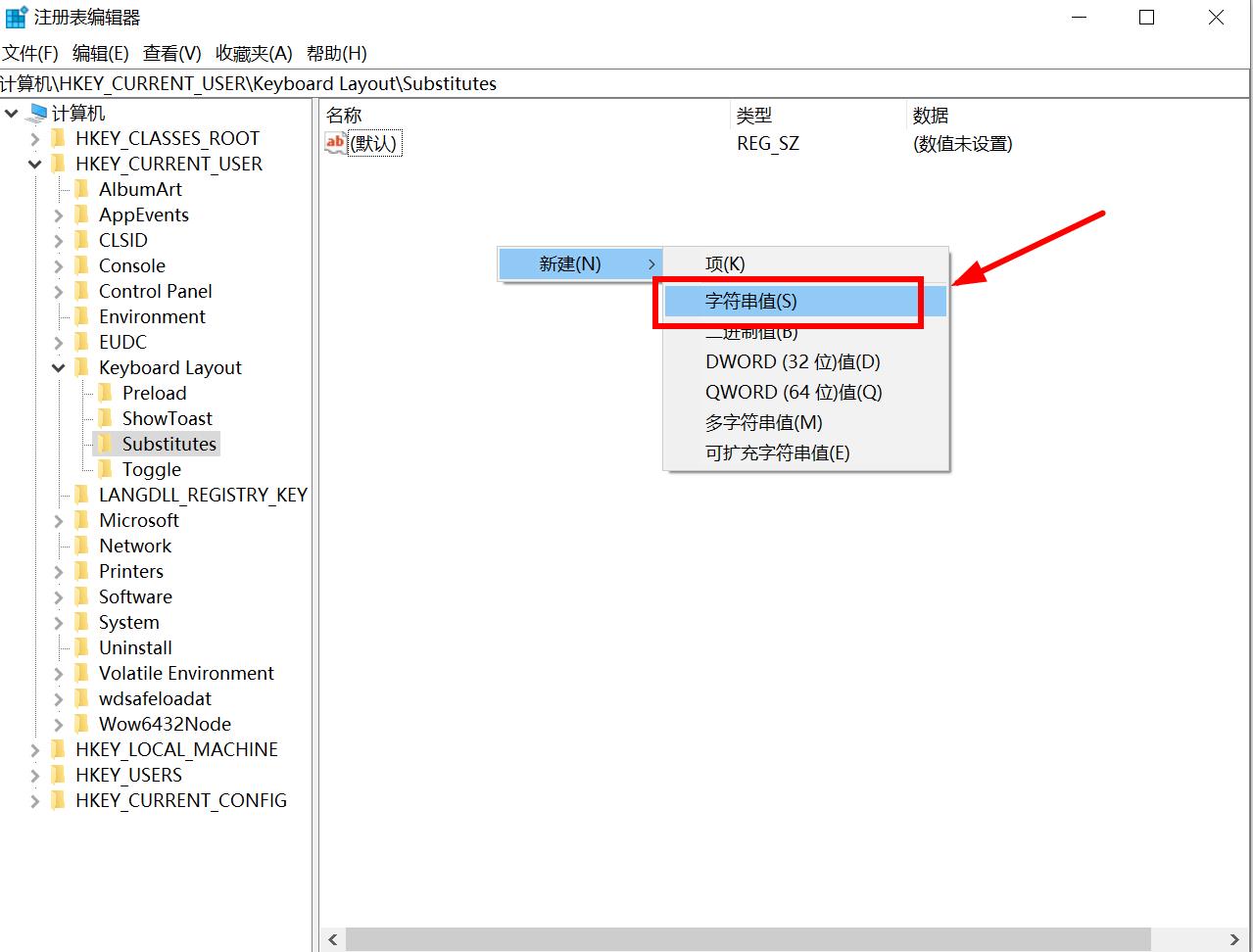Click the Network folder icon
Viewport: 1253px width, 952px height.
point(82,546)
